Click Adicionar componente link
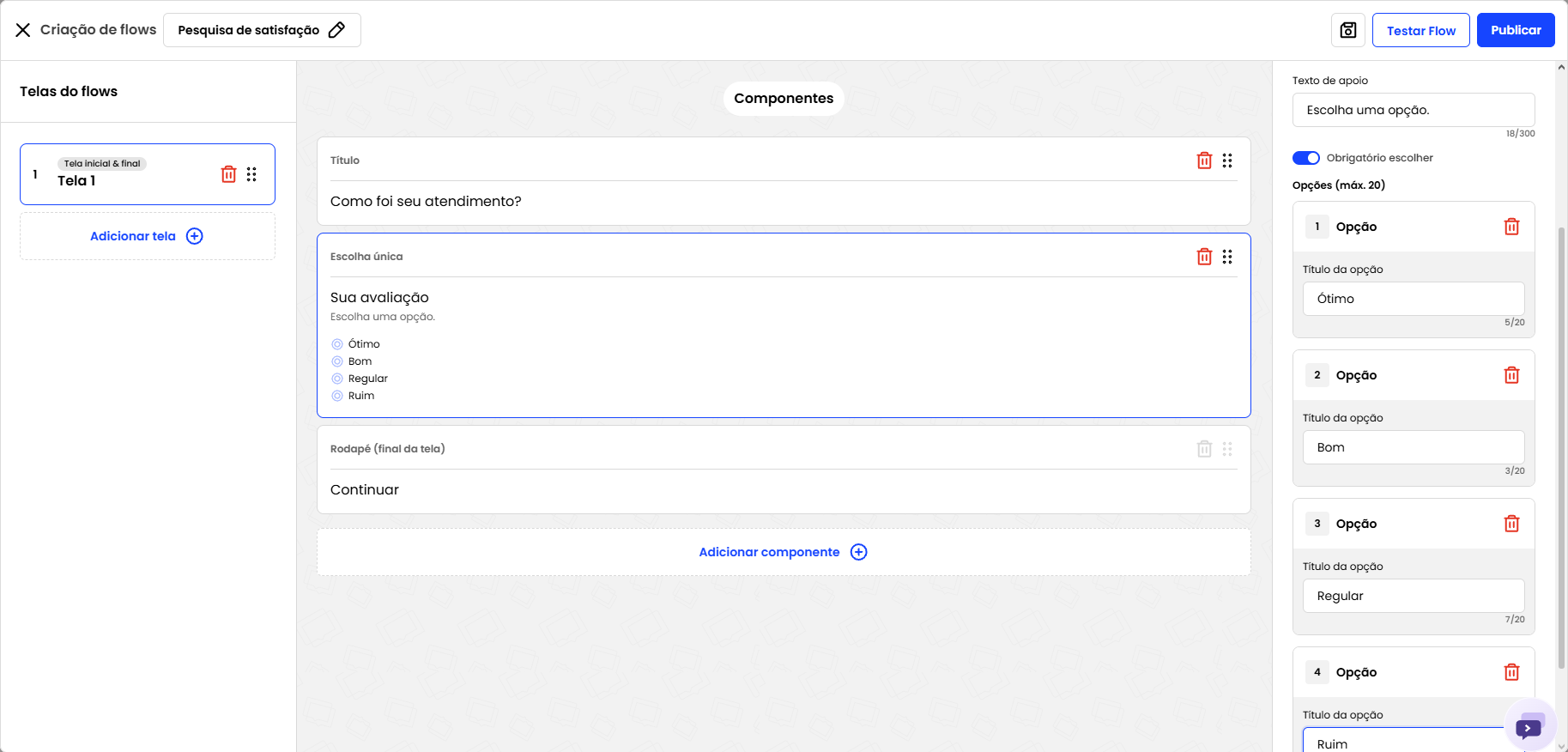Screen dimensions: 1568x752 coord(769,552)
